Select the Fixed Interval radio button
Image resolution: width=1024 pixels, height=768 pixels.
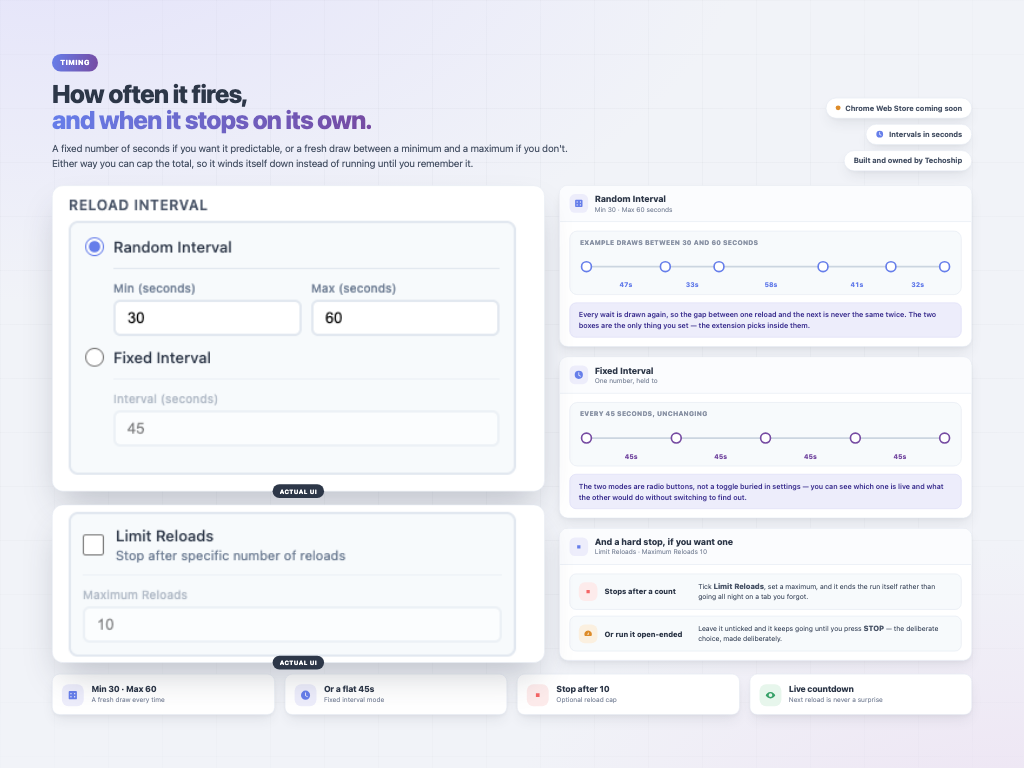[95, 357]
